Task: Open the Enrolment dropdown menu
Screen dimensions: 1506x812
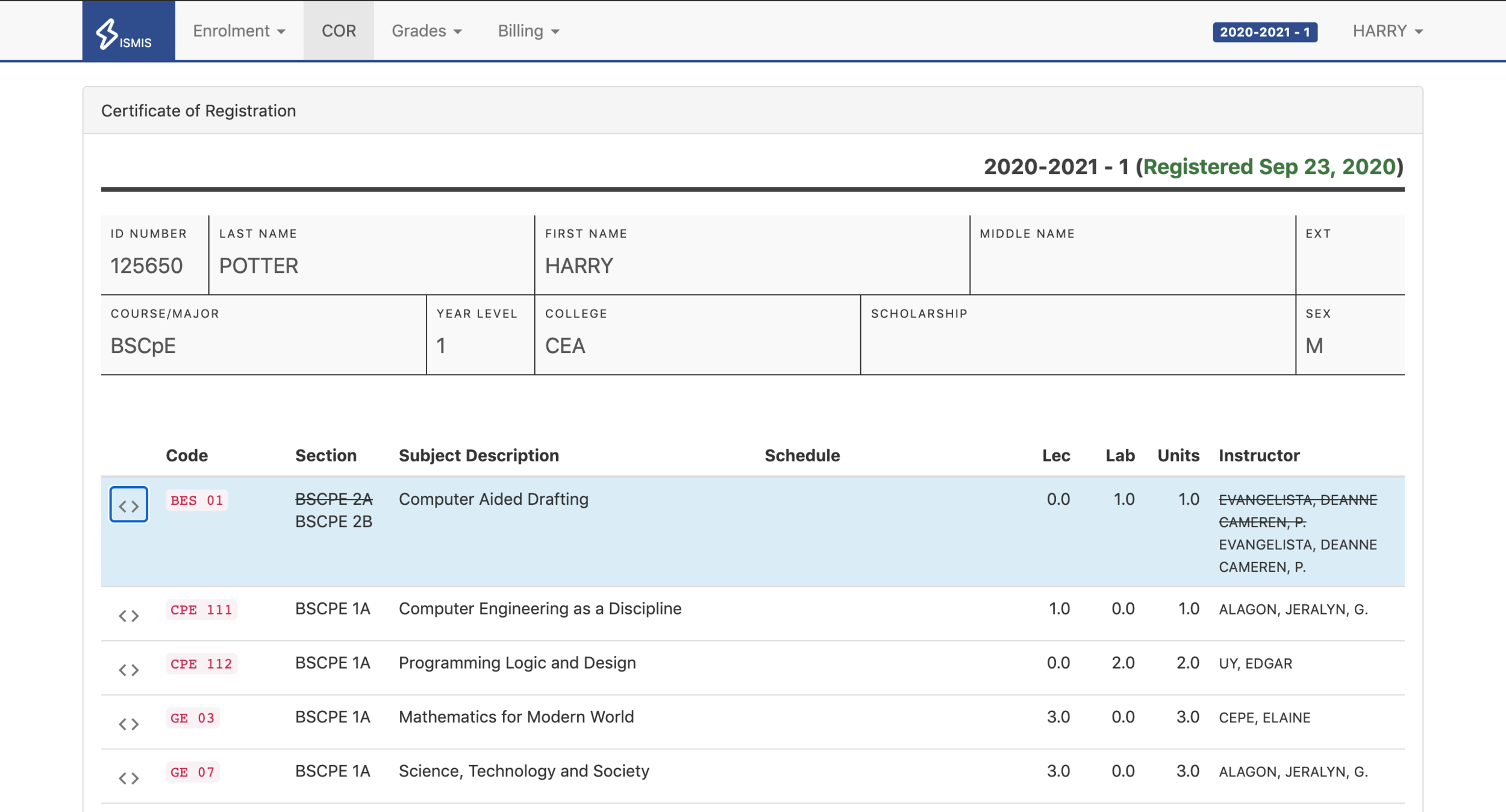Action: pos(239,31)
